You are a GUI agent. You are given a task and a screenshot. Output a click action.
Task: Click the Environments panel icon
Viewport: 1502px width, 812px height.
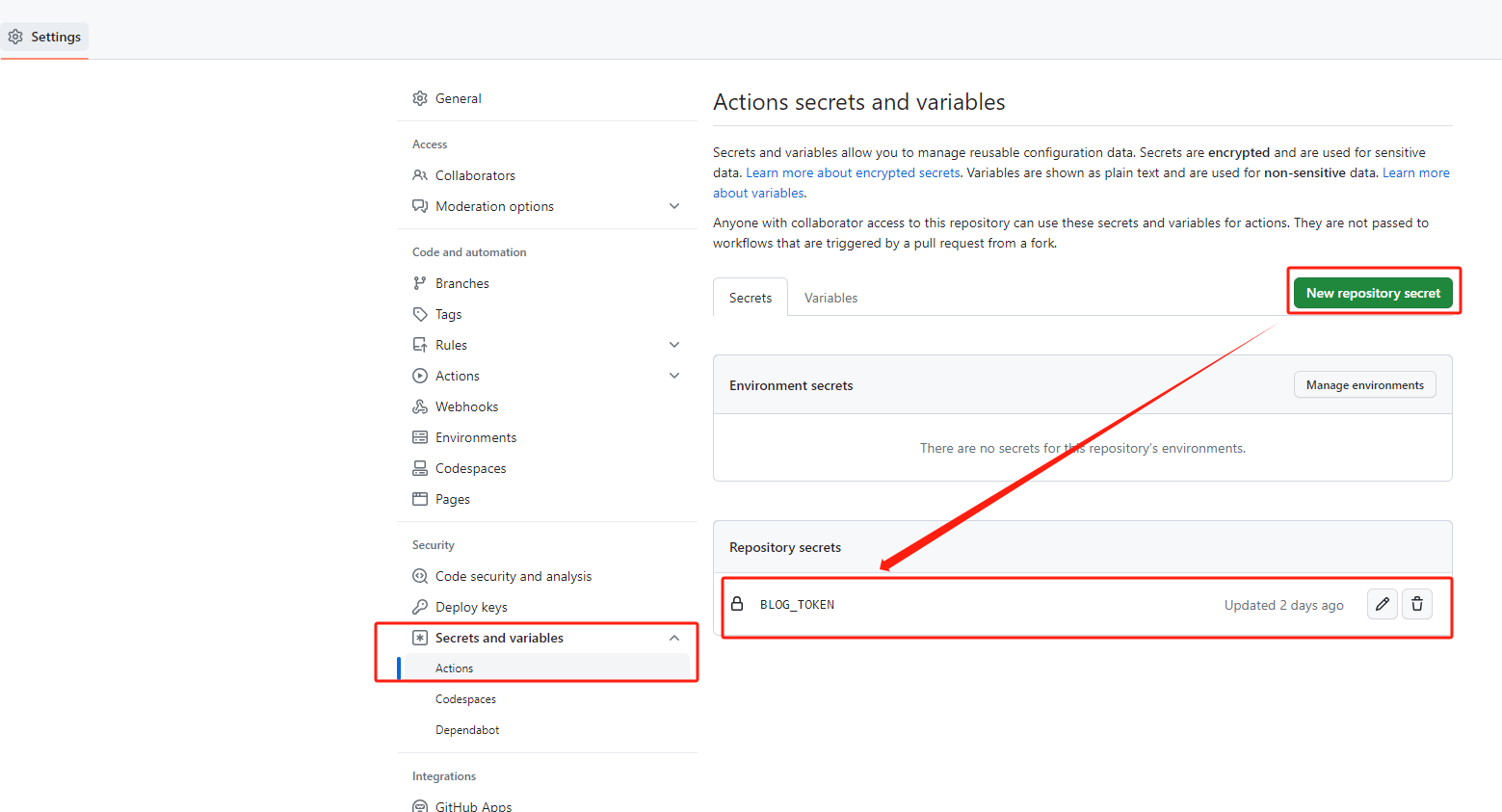(420, 436)
